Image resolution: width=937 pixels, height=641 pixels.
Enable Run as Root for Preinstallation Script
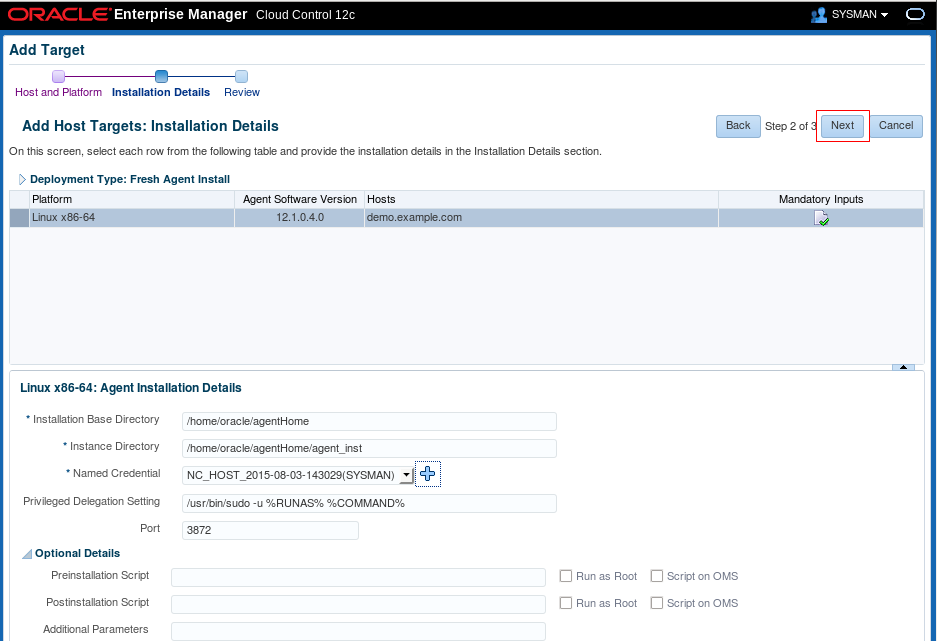pos(565,576)
